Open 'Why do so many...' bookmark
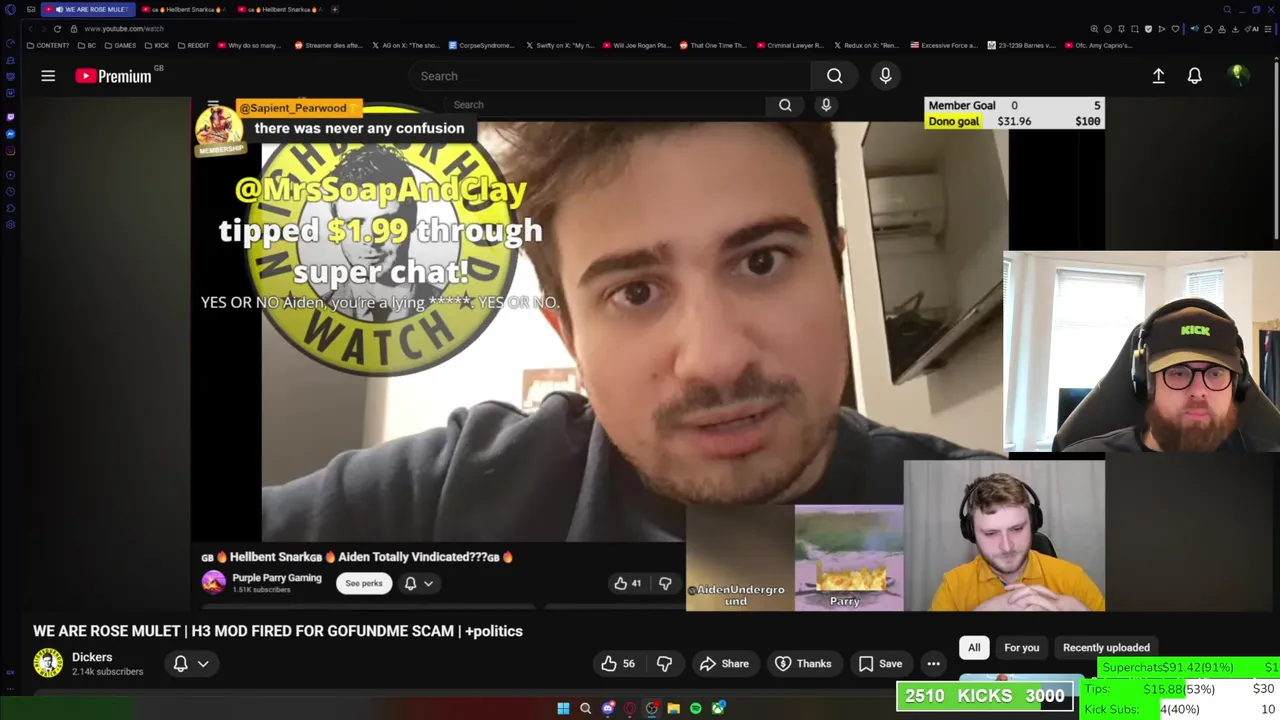Viewport: 1280px width, 720px height. click(249, 45)
